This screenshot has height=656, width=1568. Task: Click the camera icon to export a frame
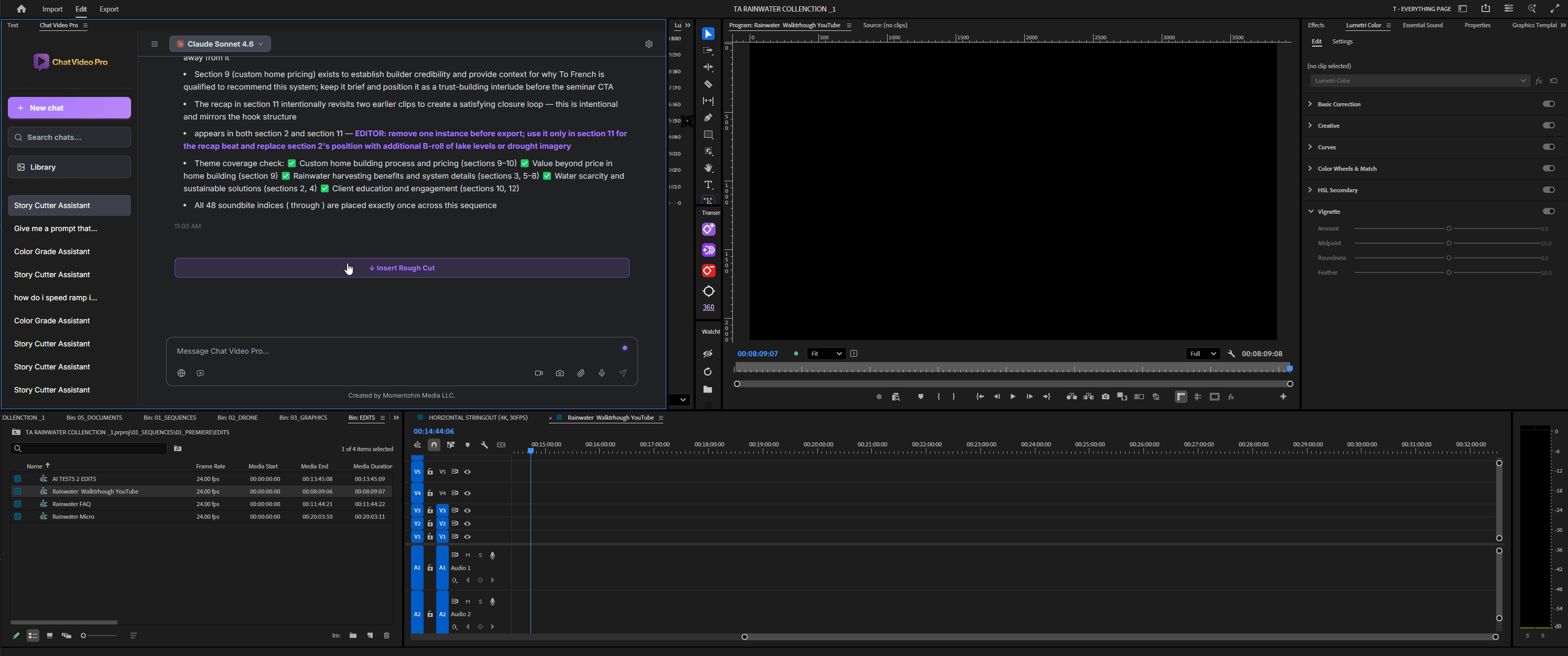(x=1106, y=396)
